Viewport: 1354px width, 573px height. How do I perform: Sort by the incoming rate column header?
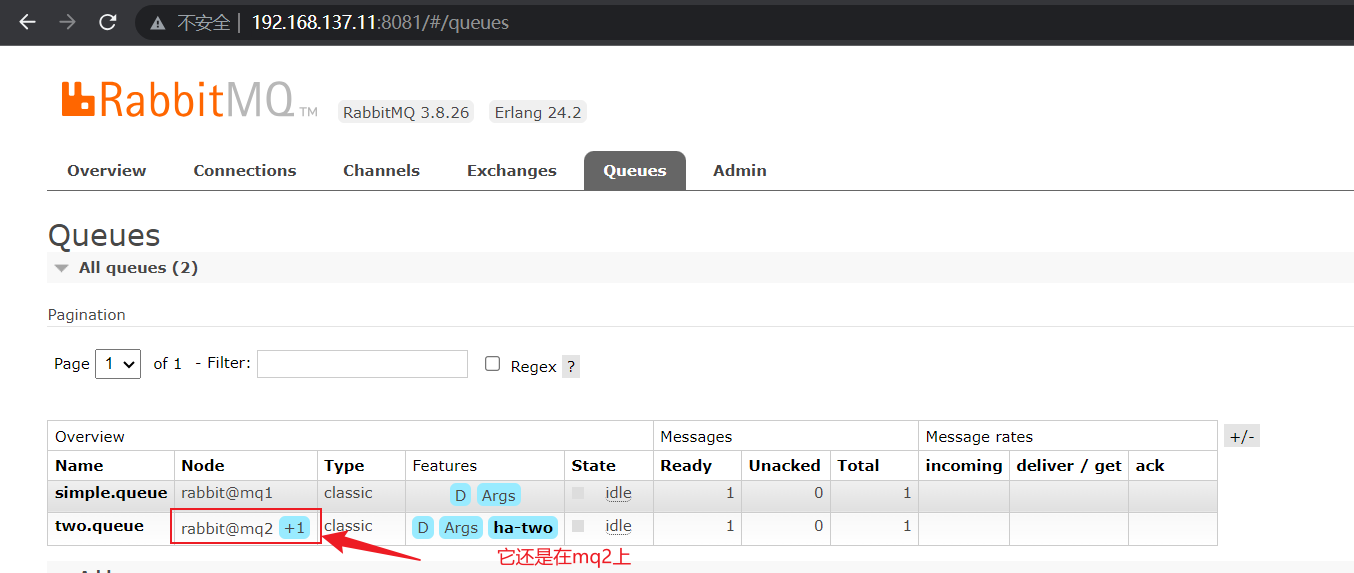[x=964, y=466]
